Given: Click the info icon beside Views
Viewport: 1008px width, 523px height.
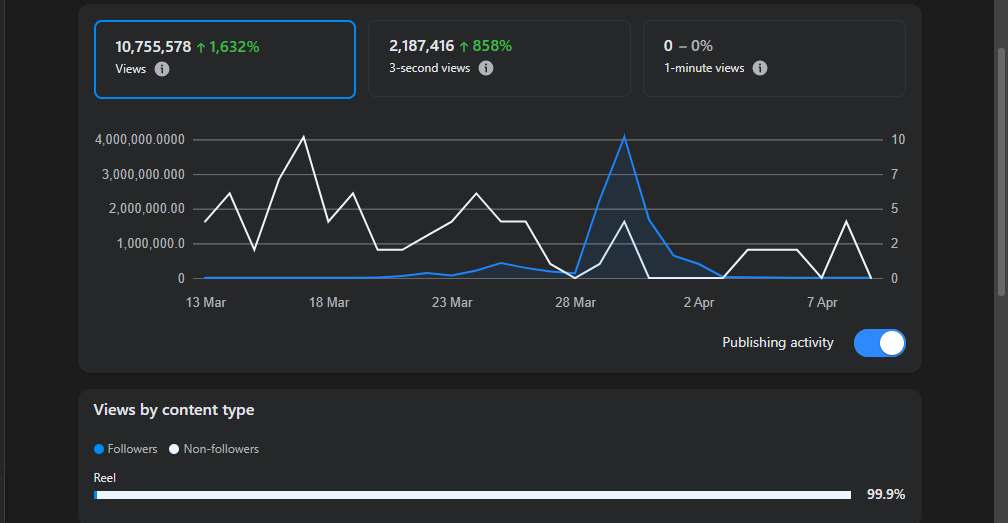Looking at the screenshot, I should click(x=162, y=69).
